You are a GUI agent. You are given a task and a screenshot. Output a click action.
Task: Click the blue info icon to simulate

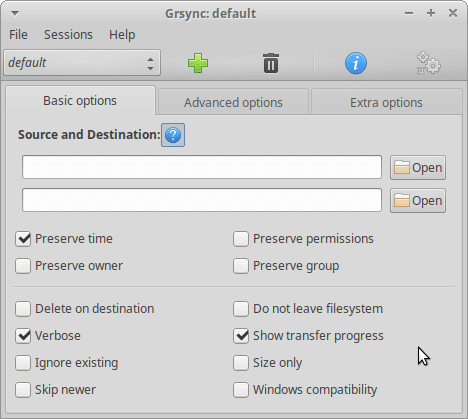coord(356,63)
